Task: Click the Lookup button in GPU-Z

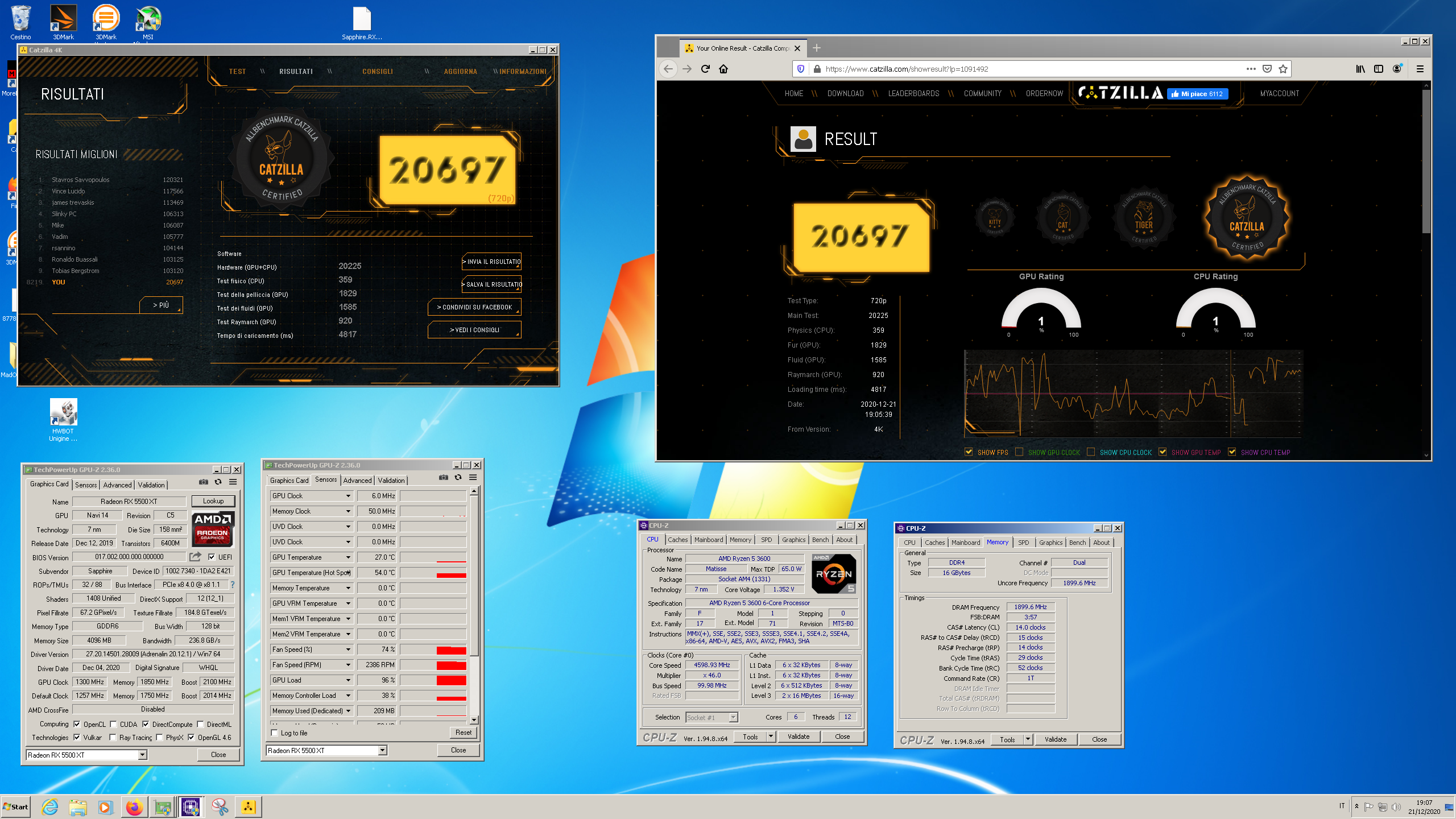Action: (x=213, y=501)
